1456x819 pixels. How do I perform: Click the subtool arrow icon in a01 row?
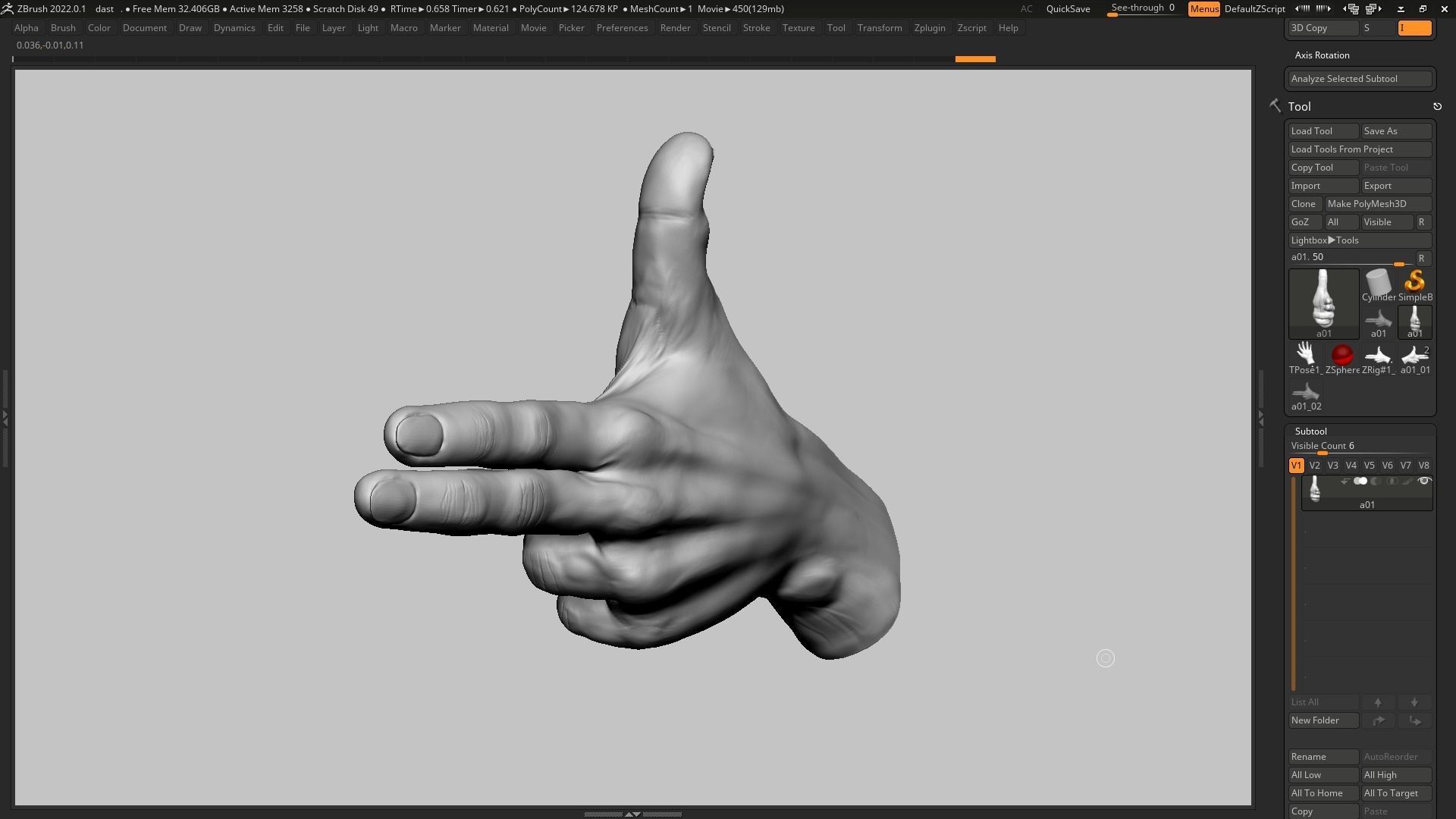pyautogui.click(x=1345, y=482)
